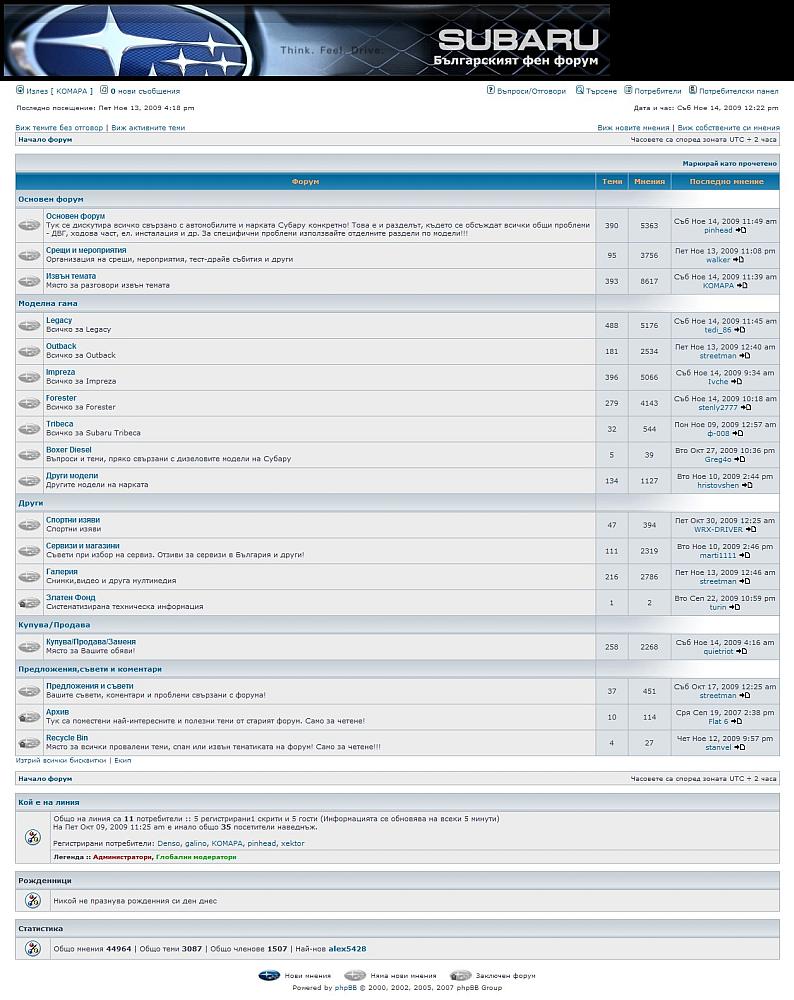This screenshot has height=1000, width=794.
Task: Open the Основен форум category heading
Action: (x=51, y=200)
